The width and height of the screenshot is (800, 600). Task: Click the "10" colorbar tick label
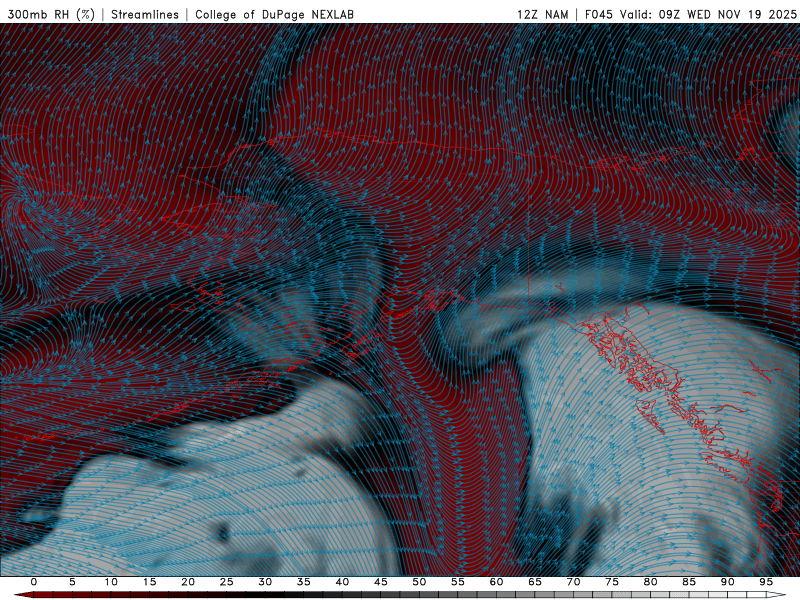pos(111,582)
